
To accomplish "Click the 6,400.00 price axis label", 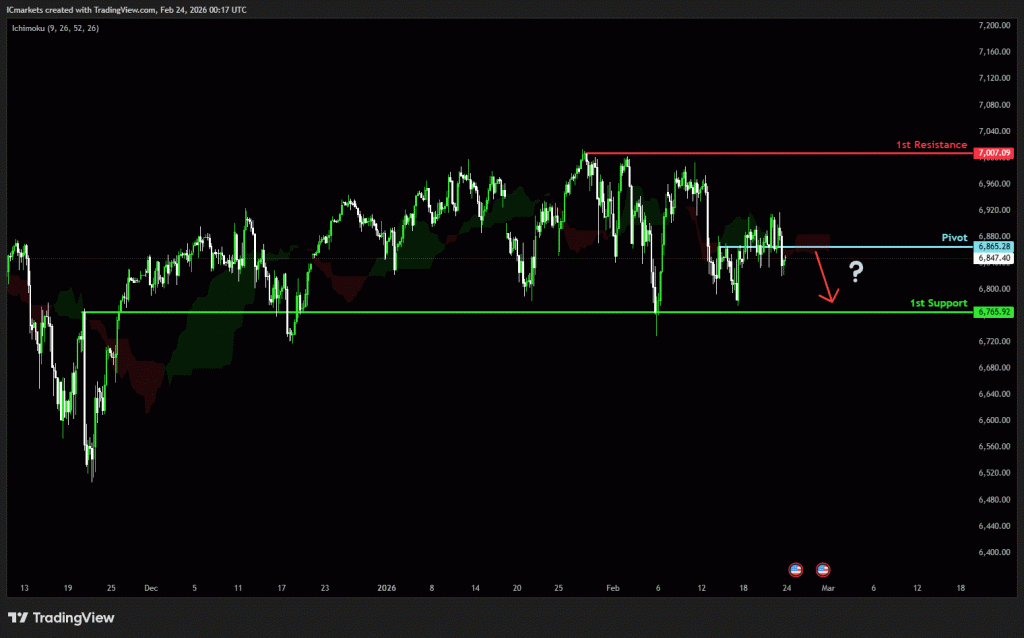I will pos(997,552).
